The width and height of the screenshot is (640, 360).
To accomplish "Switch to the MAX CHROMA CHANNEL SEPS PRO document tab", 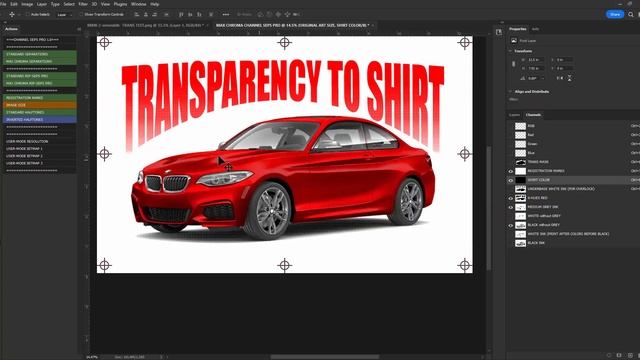I will click(x=292, y=25).
